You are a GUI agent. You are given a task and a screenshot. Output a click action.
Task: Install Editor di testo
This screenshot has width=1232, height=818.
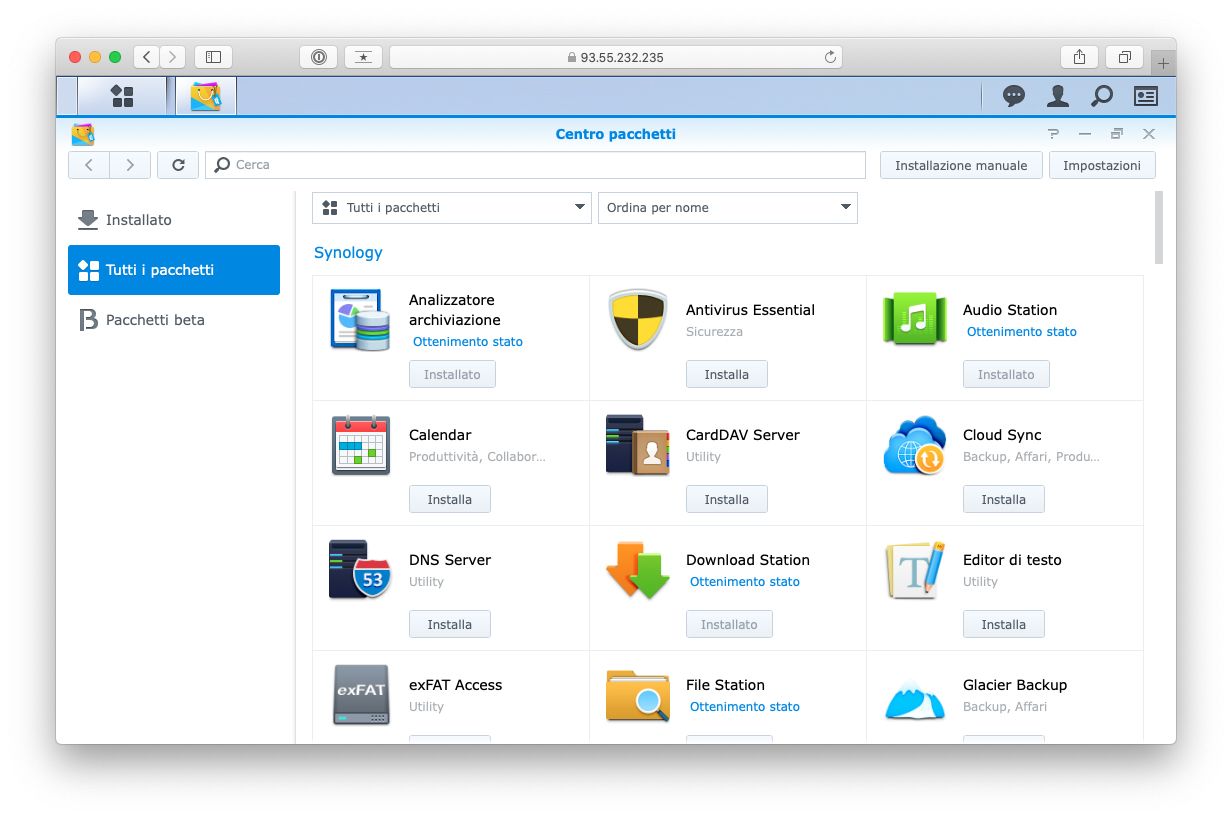point(1004,624)
